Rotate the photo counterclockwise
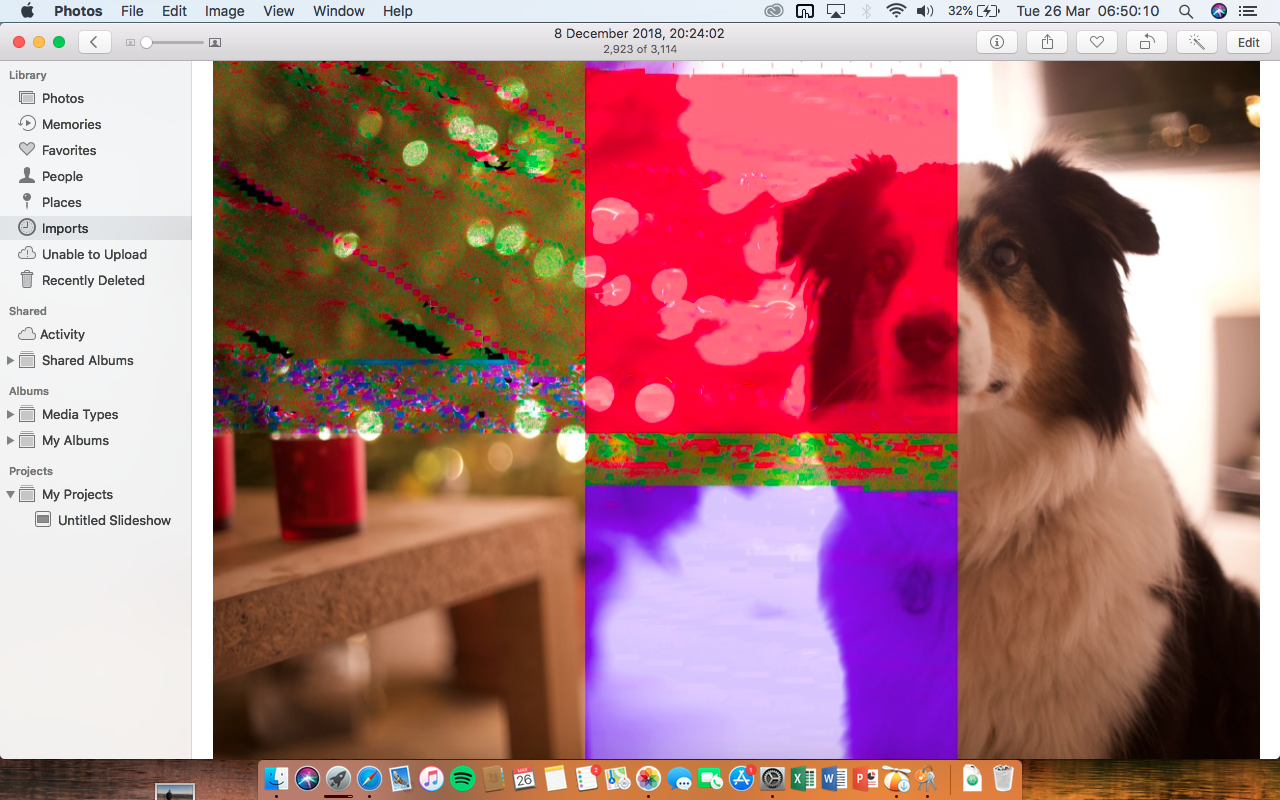Viewport: 1280px width, 800px height. coord(1147,42)
